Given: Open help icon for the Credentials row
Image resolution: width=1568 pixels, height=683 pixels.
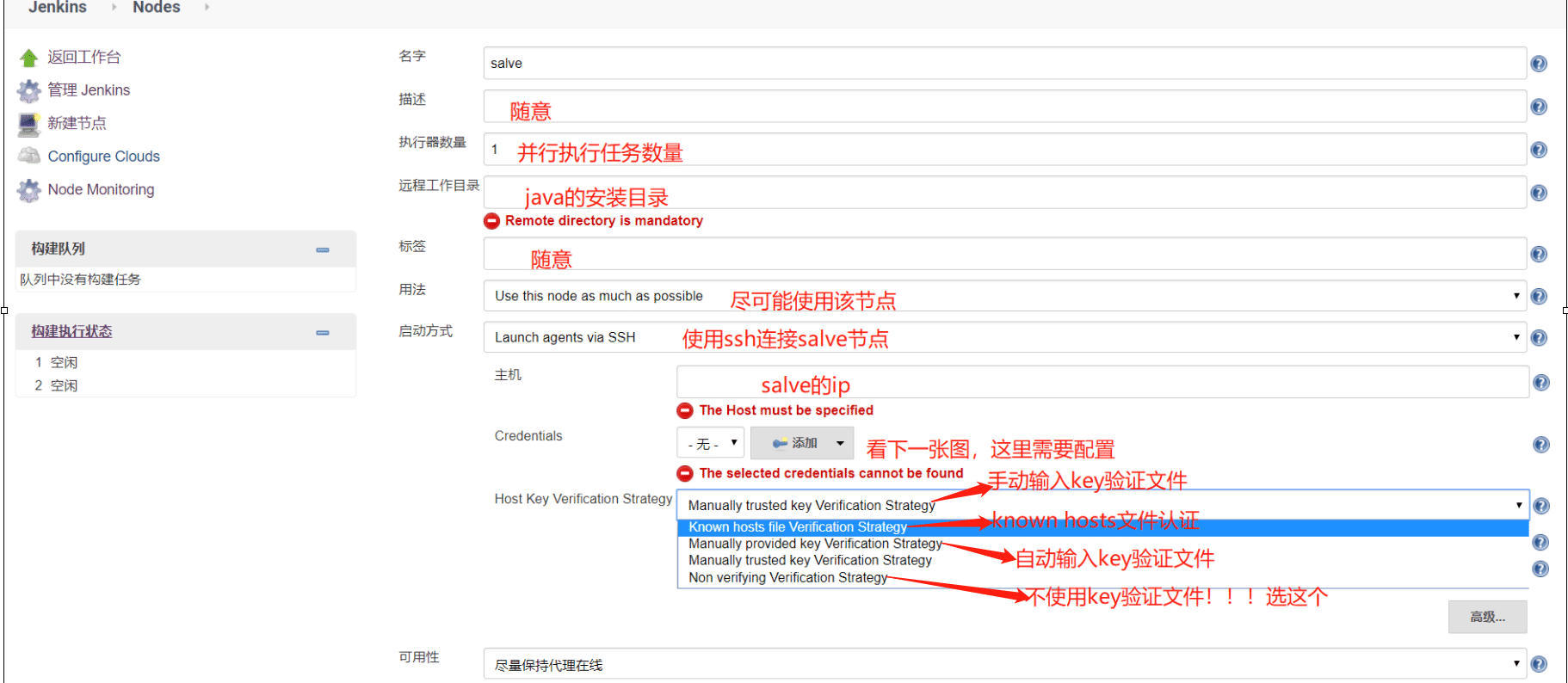Looking at the screenshot, I should pyautogui.click(x=1541, y=445).
